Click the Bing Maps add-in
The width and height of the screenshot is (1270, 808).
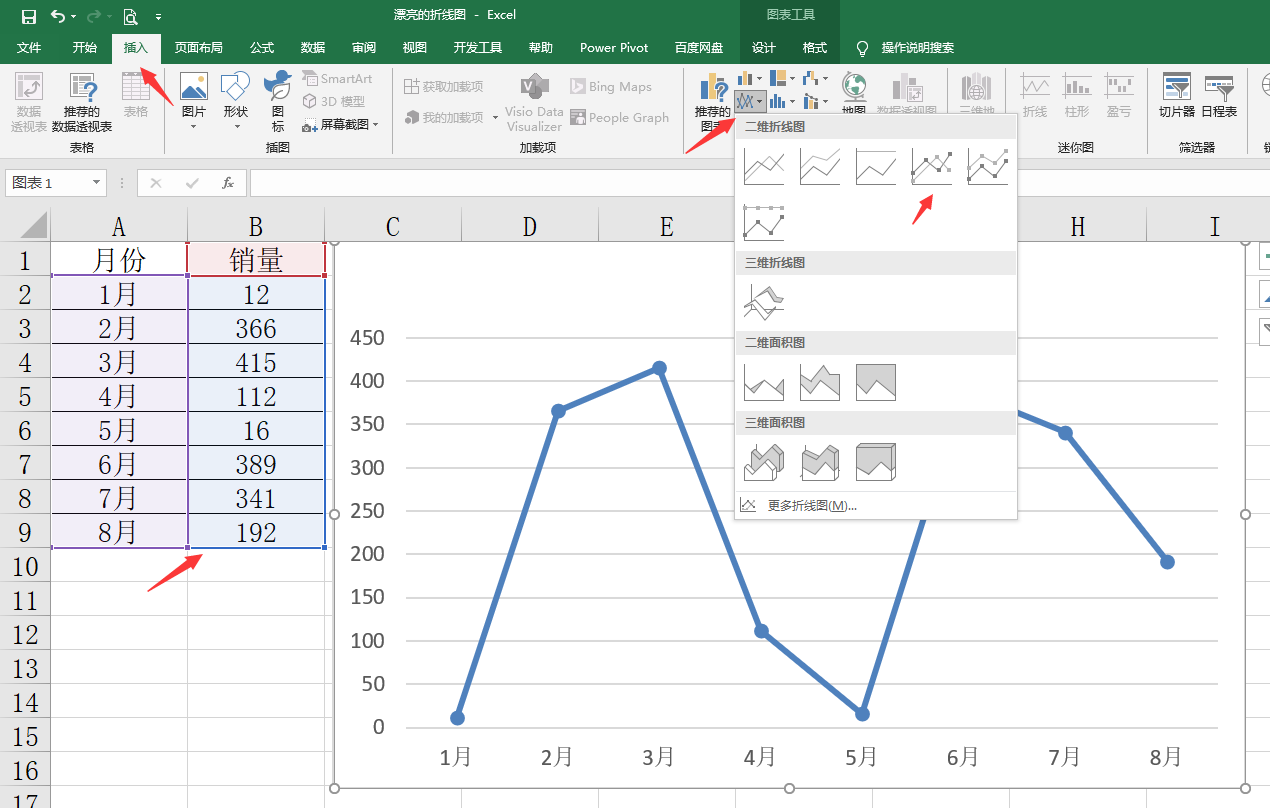point(611,87)
